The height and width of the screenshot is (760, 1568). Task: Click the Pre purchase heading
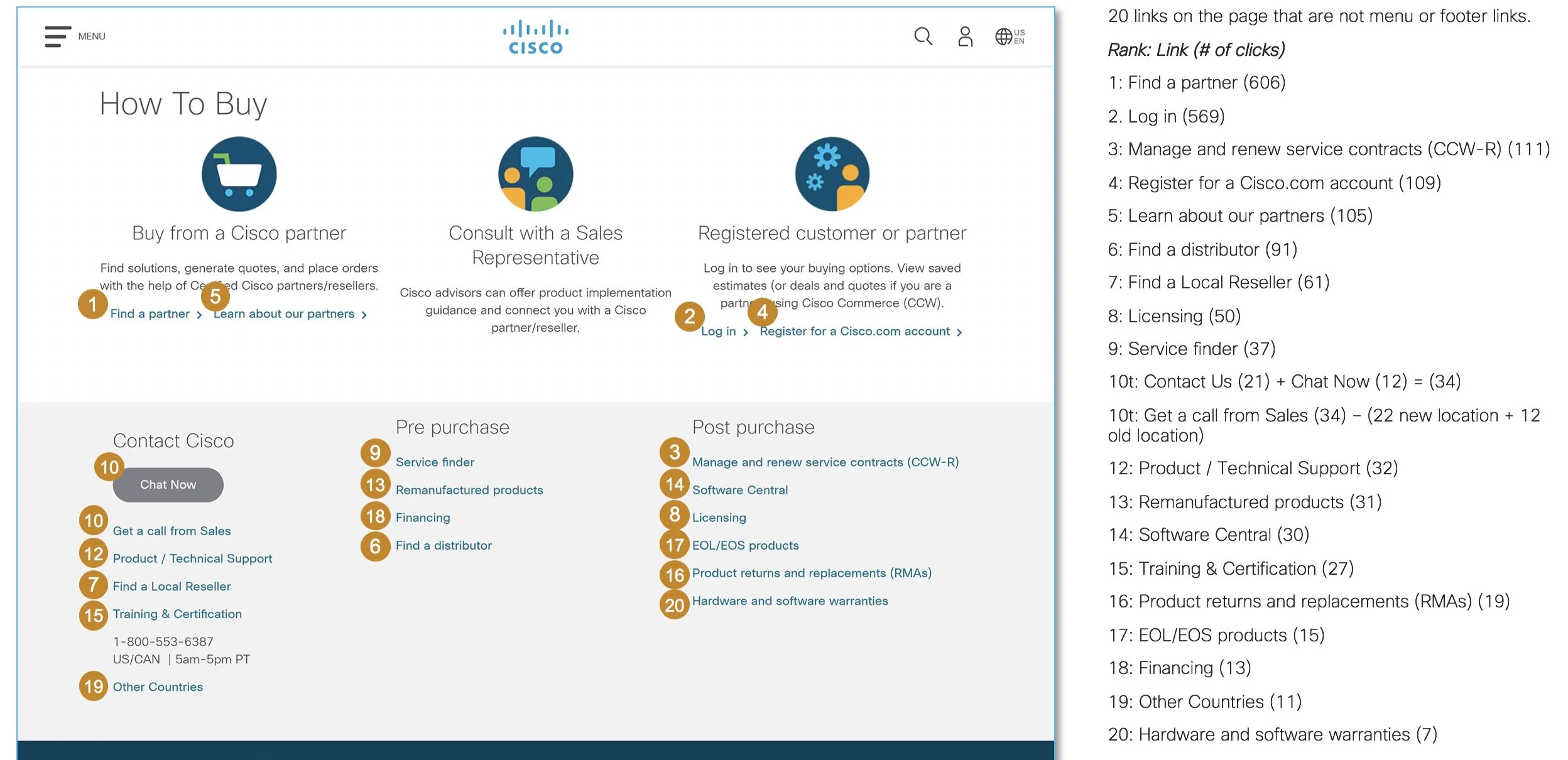[x=452, y=427]
